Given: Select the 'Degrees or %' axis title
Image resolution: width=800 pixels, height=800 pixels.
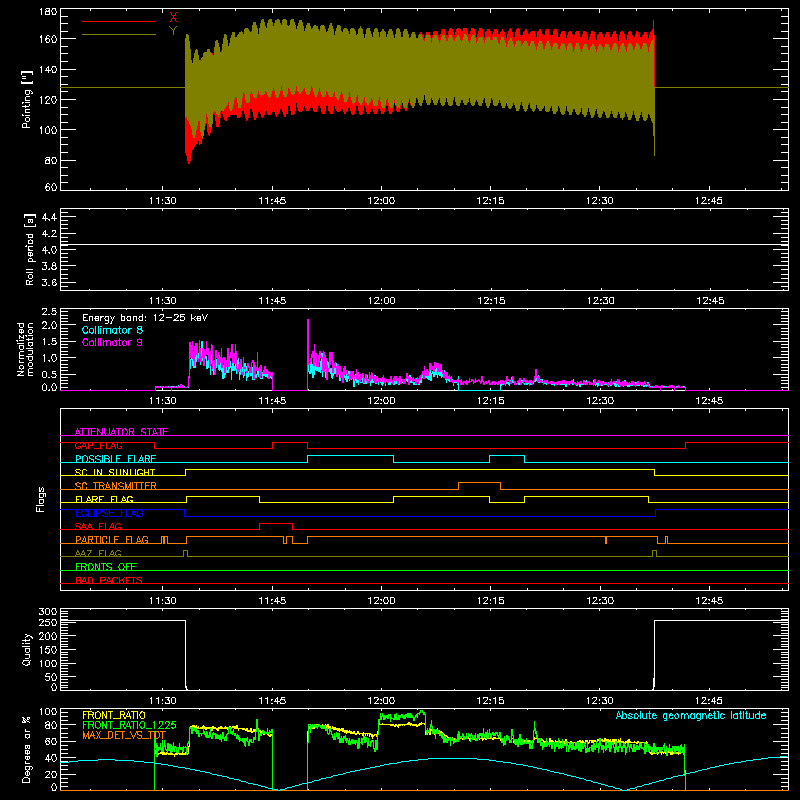Looking at the screenshot, I should coord(27,749).
